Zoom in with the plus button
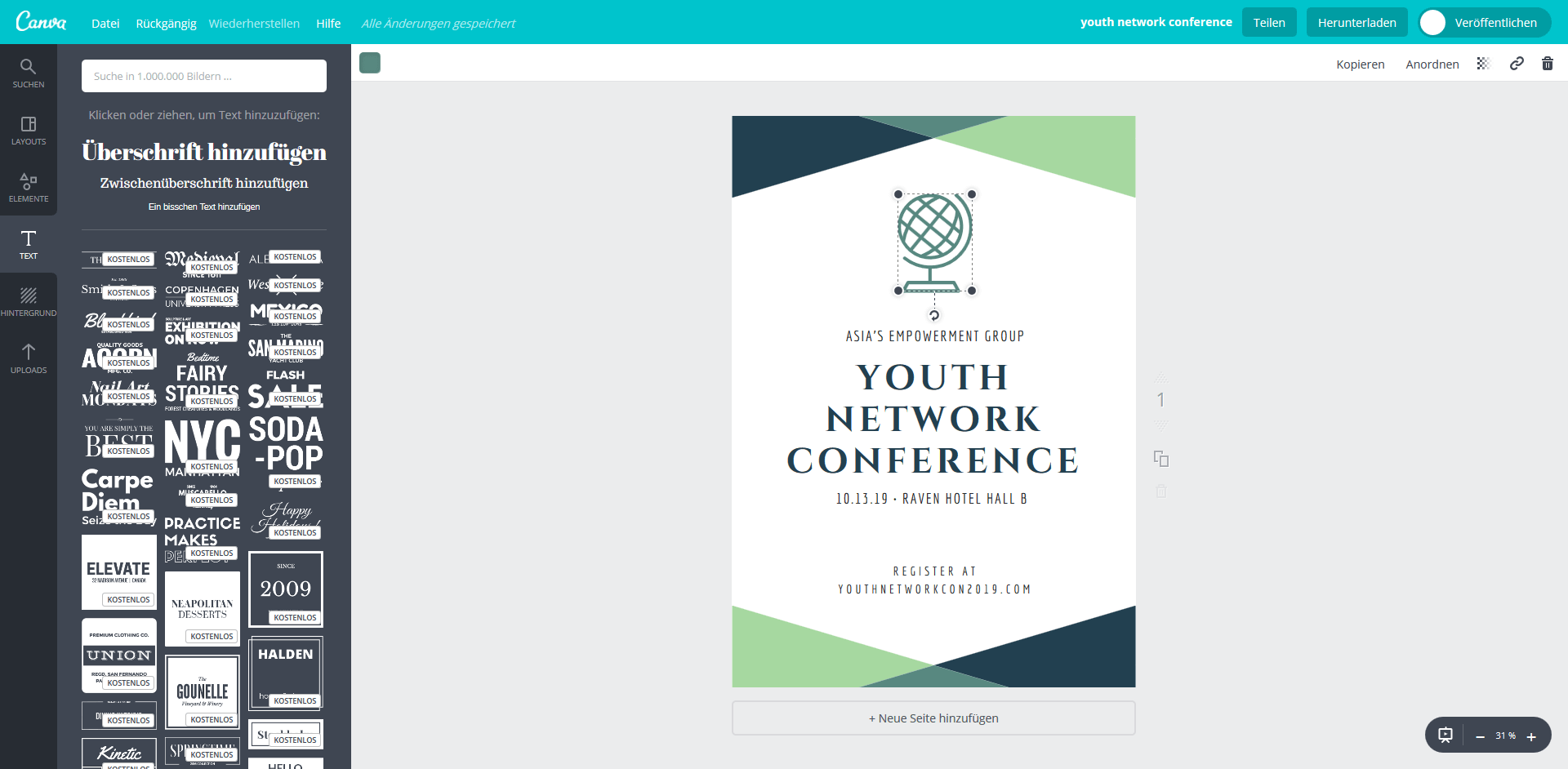 pyautogui.click(x=1531, y=737)
